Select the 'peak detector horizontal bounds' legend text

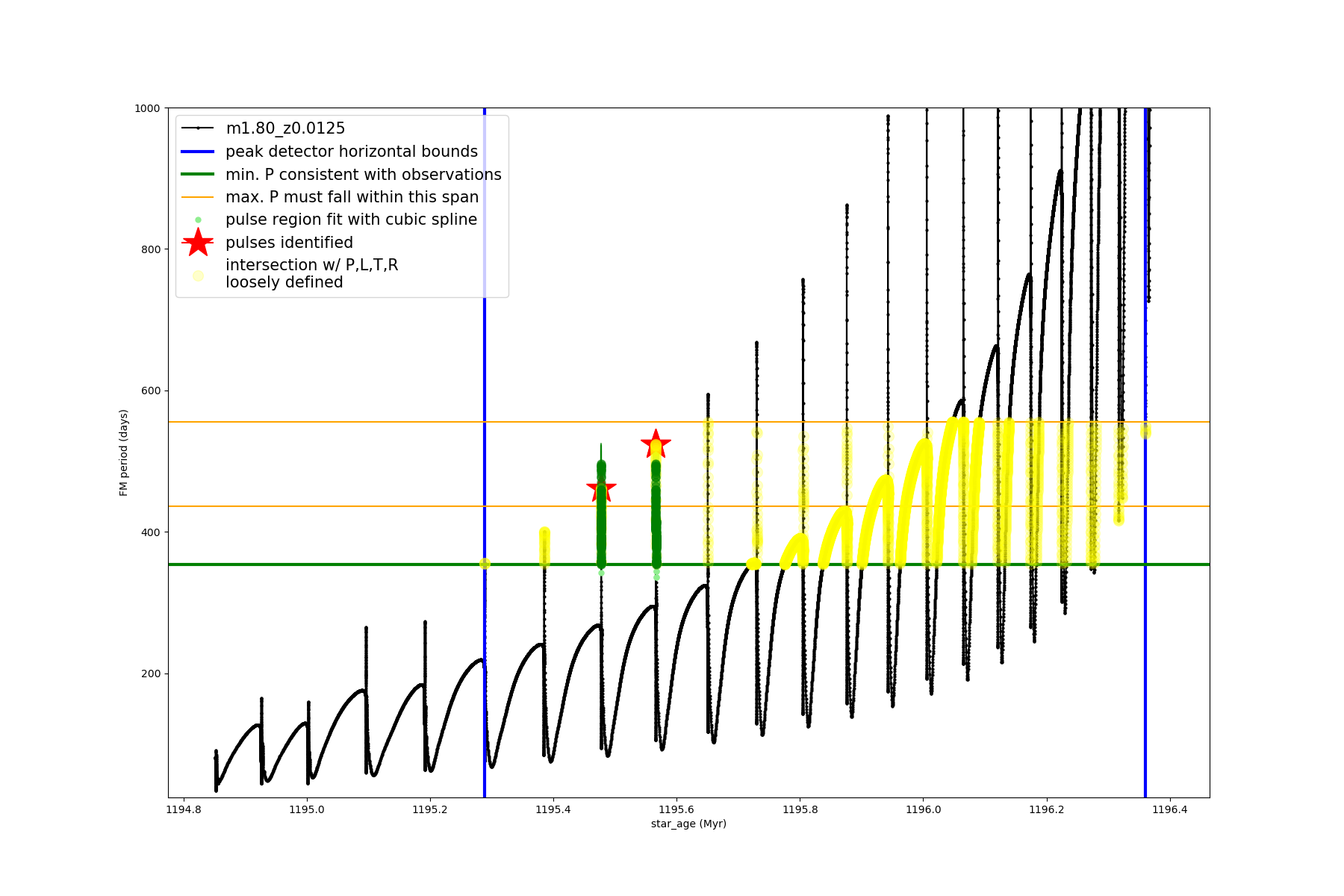coord(352,152)
